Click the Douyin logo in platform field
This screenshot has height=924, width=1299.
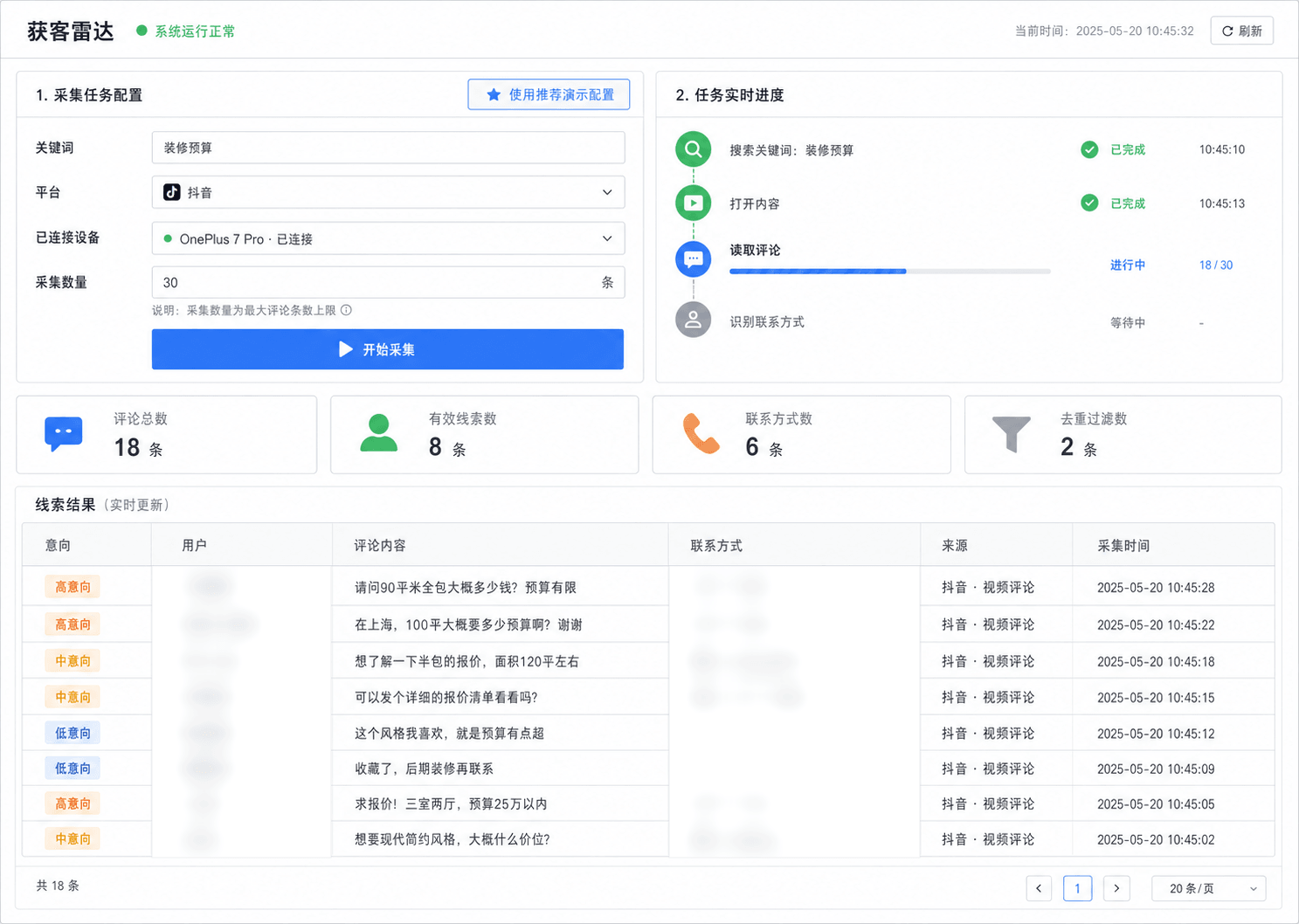[x=172, y=192]
